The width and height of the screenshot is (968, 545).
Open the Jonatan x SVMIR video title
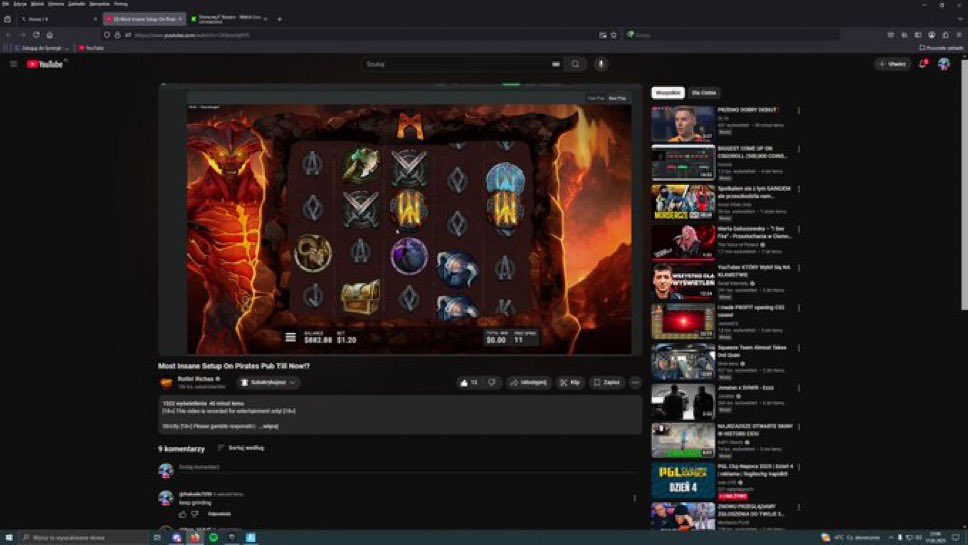click(x=745, y=388)
